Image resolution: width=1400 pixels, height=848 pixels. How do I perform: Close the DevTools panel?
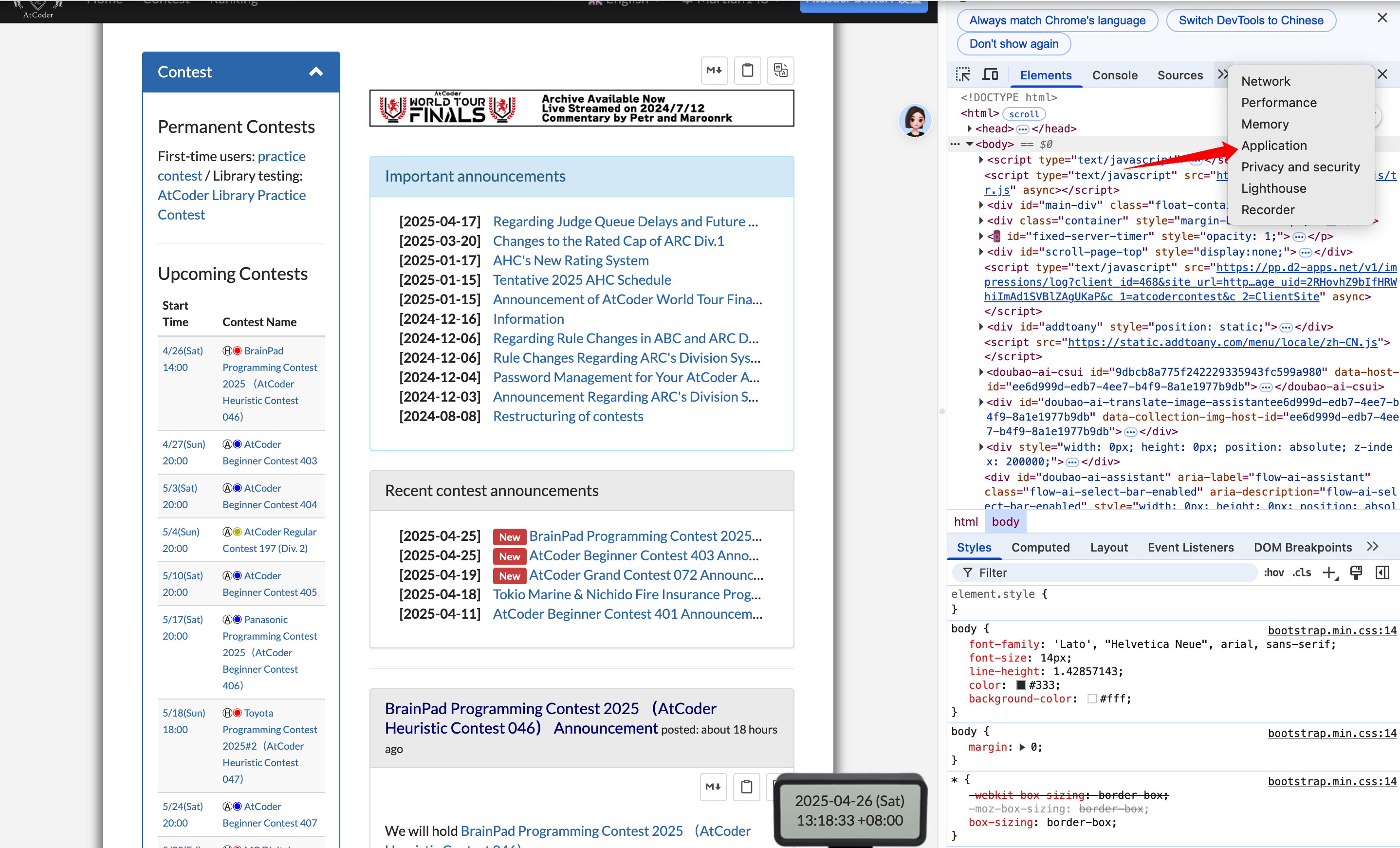point(1382,74)
